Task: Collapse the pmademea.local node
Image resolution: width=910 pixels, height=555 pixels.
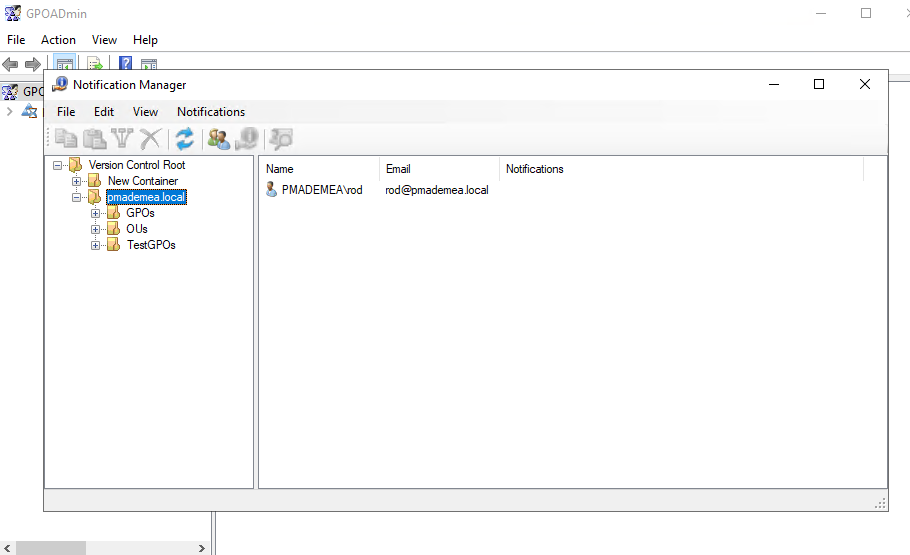Action: click(x=76, y=197)
